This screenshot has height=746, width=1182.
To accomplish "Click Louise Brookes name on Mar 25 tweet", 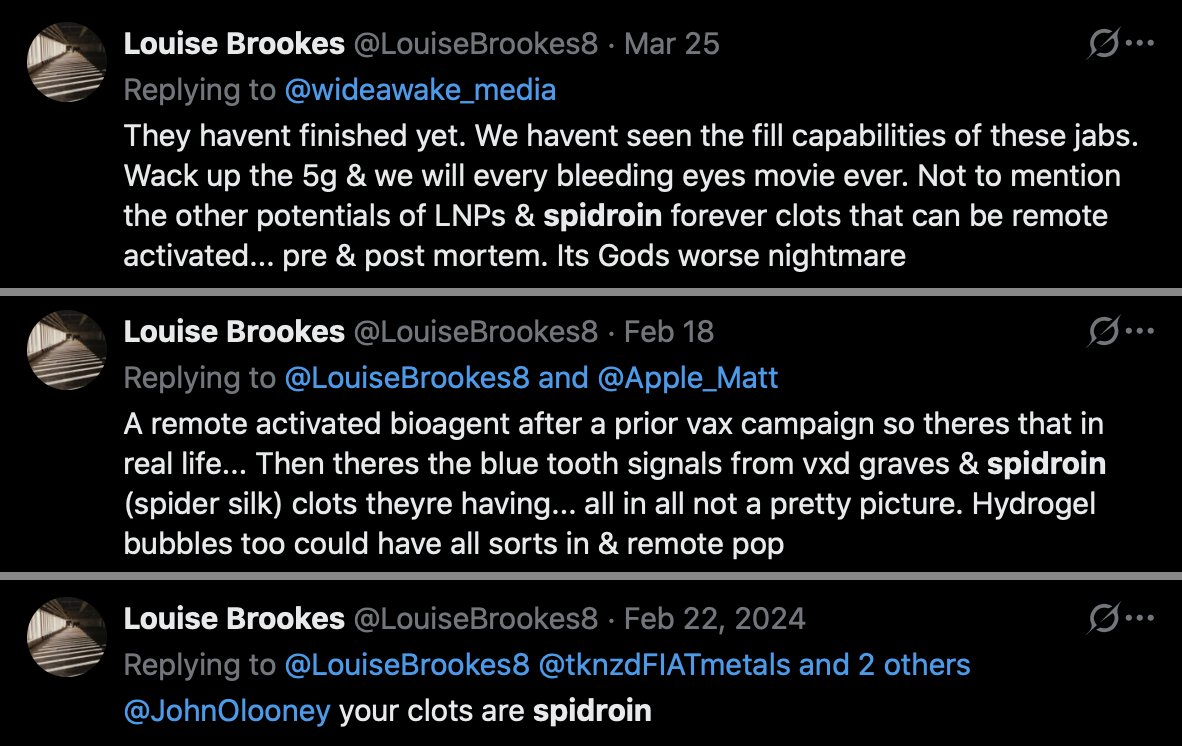I will coord(234,45).
